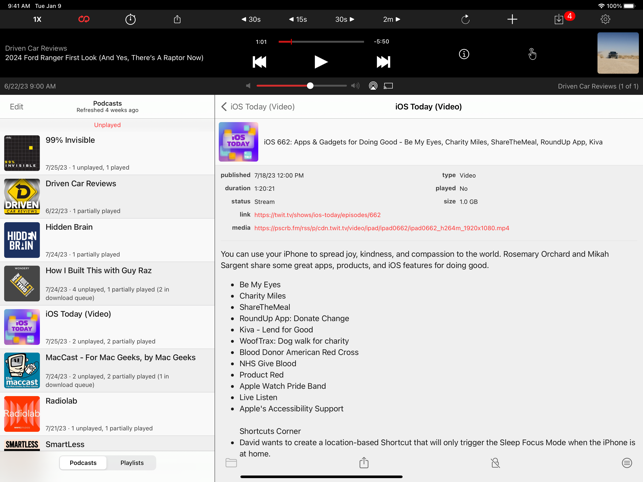This screenshot has width=643, height=482.
Task: Tap the iOS Today episode artwork
Action: point(238,142)
